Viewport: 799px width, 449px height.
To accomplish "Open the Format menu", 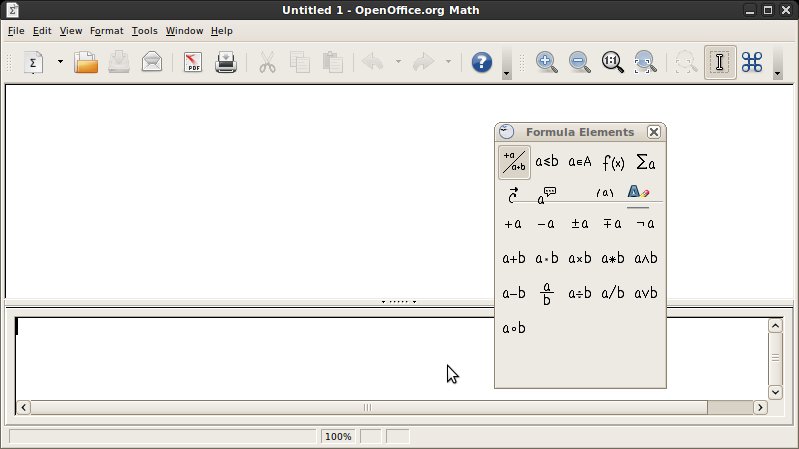I will tap(106, 31).
